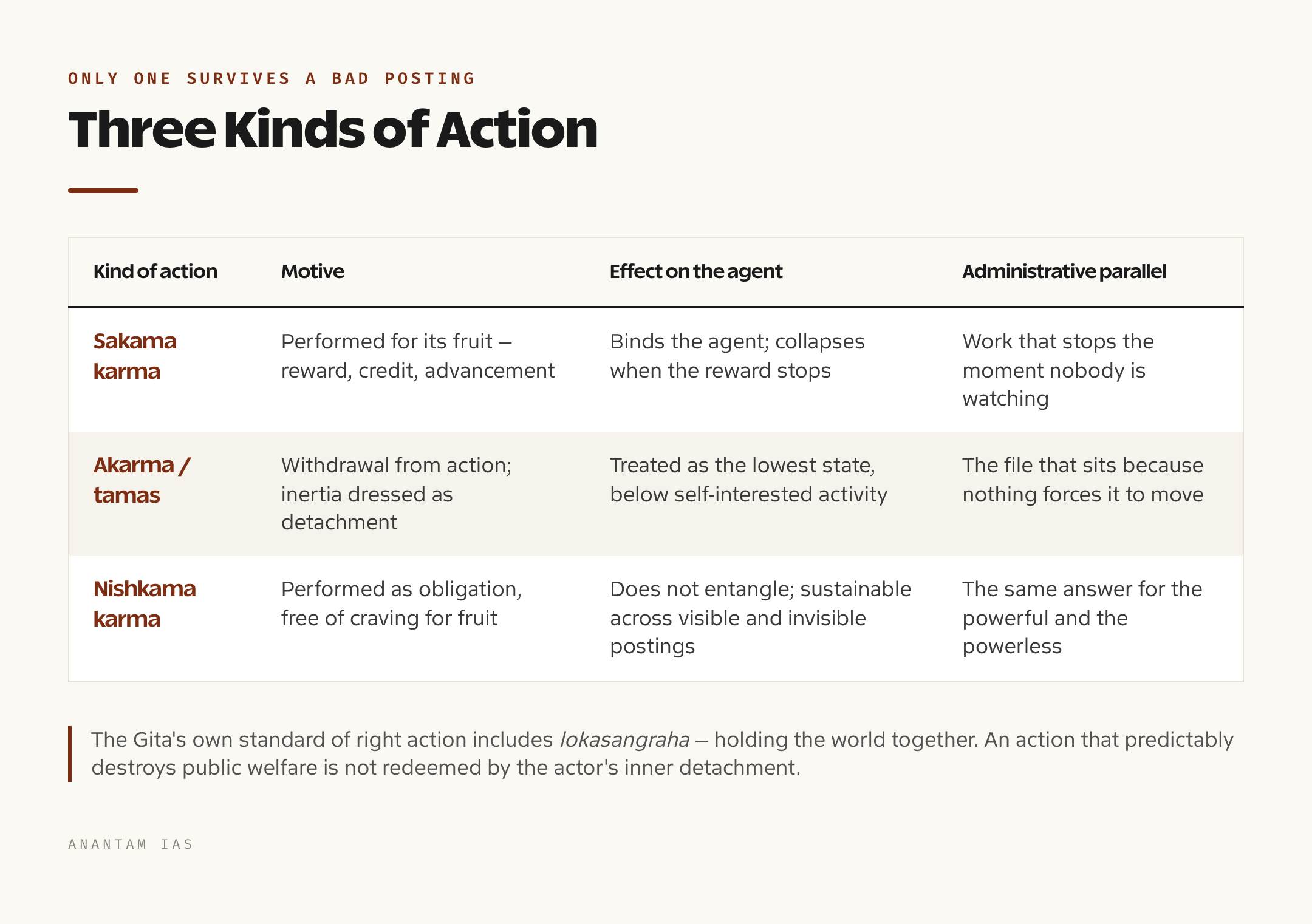Click the 'Three Kinds of Action' title
The image size is (1312, 924).
coord(333,129)
